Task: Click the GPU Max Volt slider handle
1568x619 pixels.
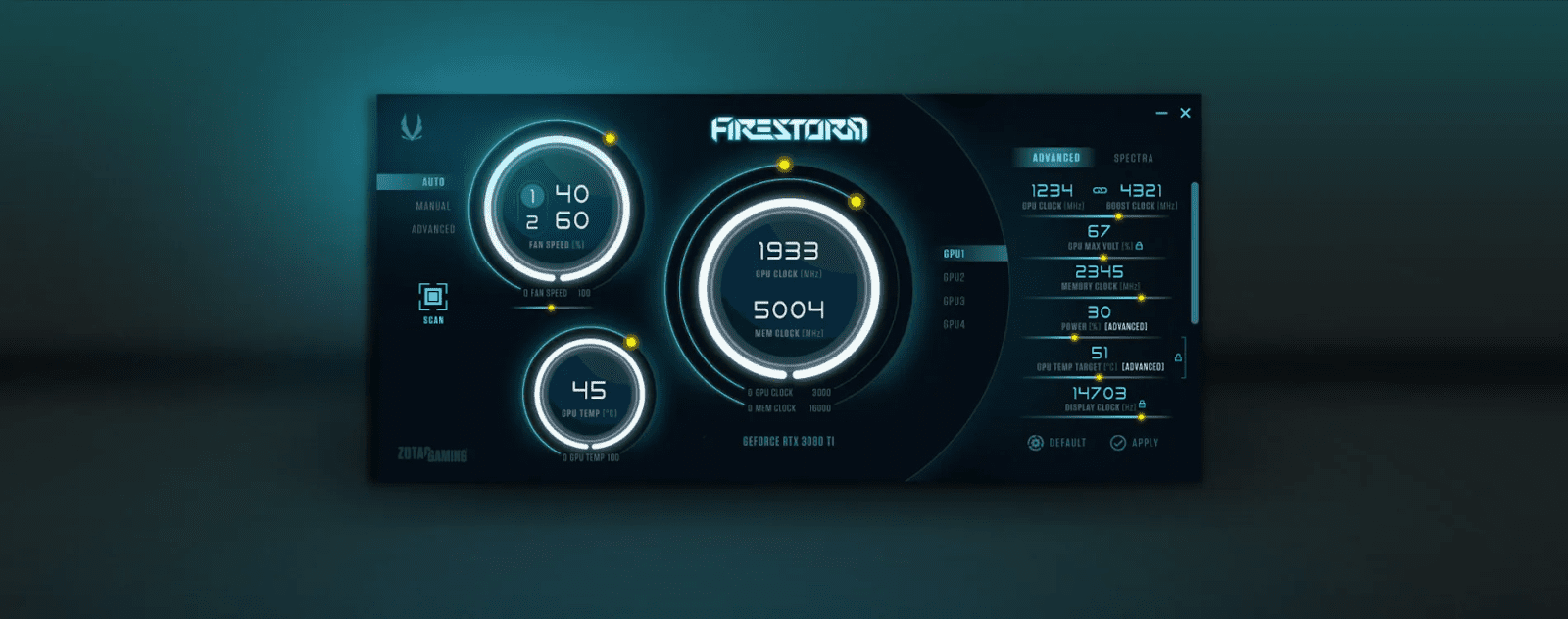Action: click(x=1102, y=258)
